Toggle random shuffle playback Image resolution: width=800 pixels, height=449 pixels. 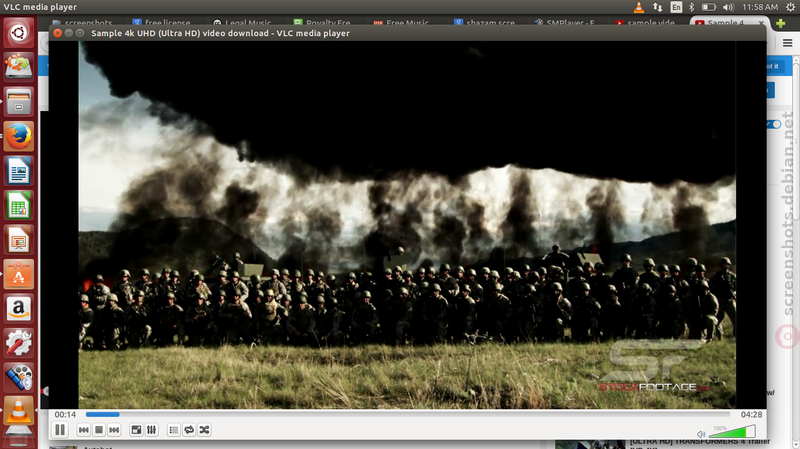pos(205,430)
